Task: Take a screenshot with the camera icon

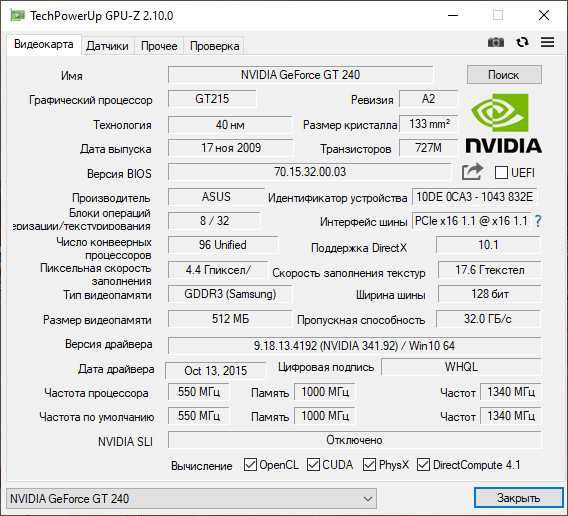Action: coord(496,42)
